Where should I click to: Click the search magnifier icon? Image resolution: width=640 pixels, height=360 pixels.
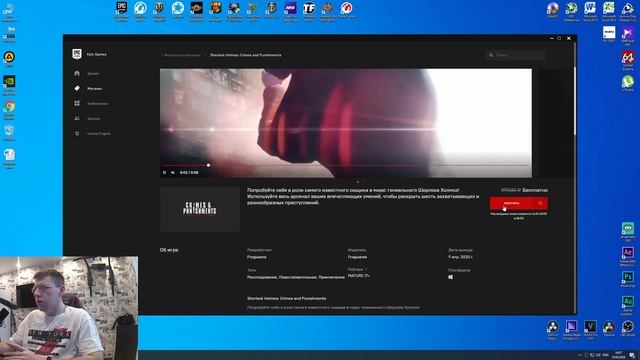pyautogui.click(x=491, y=55)
